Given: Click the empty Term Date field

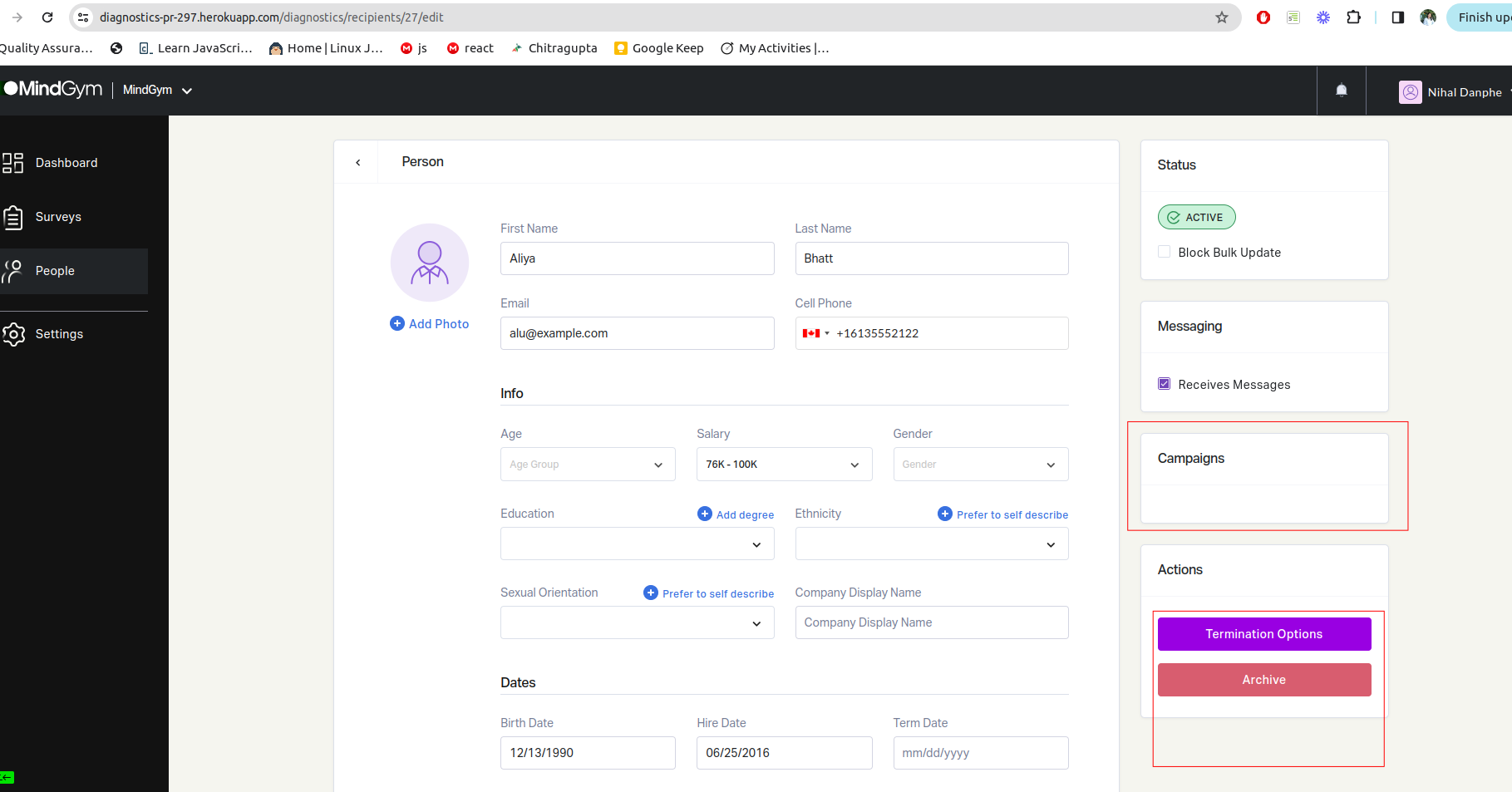Looking at the screenshot, I should coord(981,753).
